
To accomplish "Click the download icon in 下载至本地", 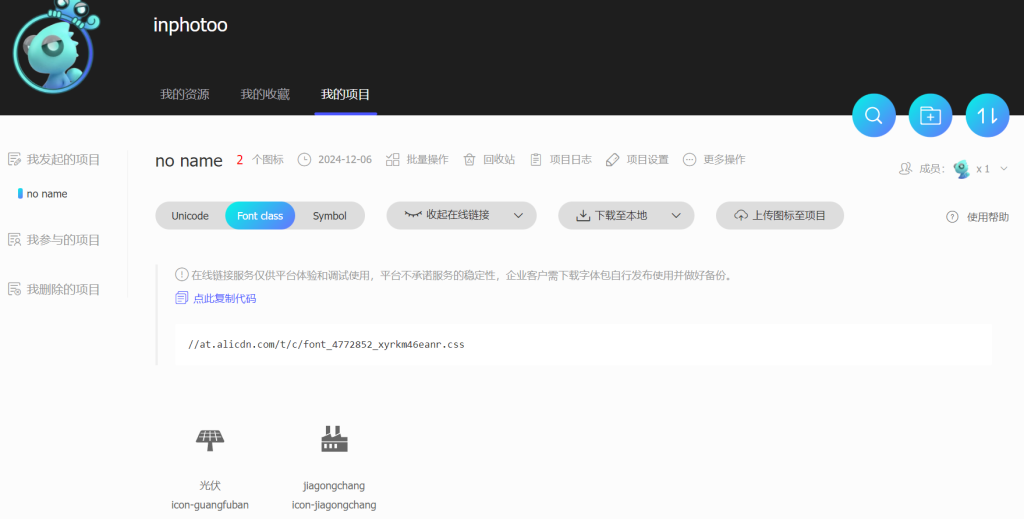I will point(583,215).
